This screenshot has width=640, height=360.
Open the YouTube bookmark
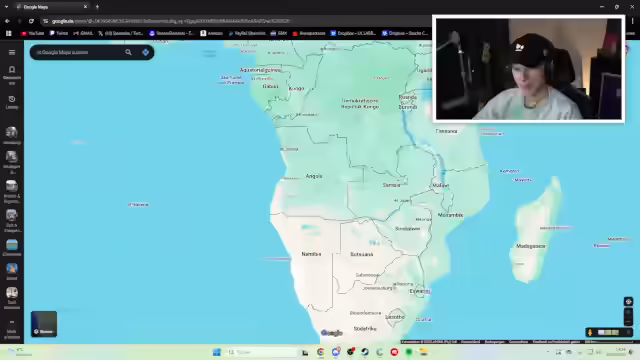click(32, 33)
